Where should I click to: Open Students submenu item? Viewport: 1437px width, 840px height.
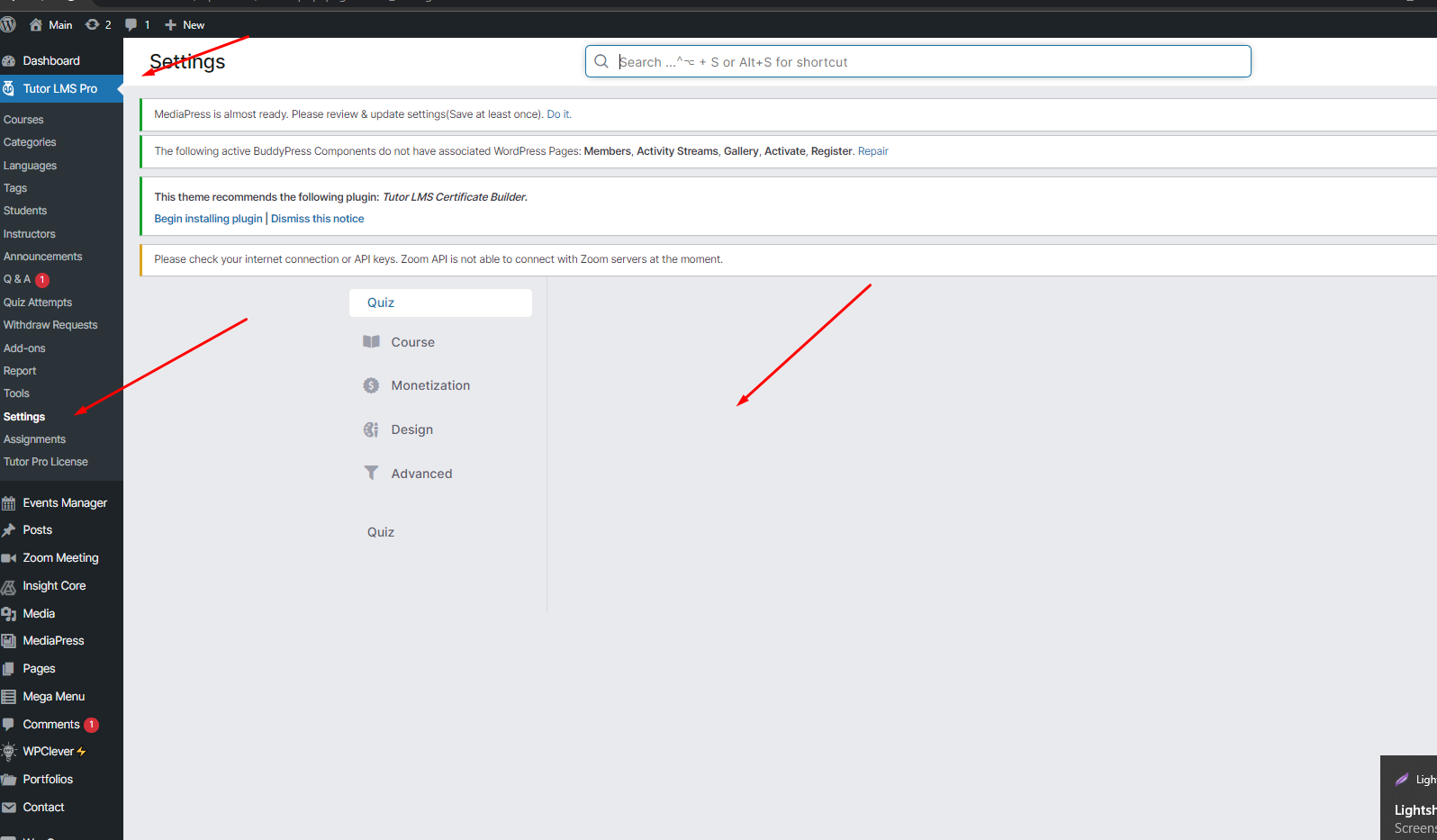(25, 211)
